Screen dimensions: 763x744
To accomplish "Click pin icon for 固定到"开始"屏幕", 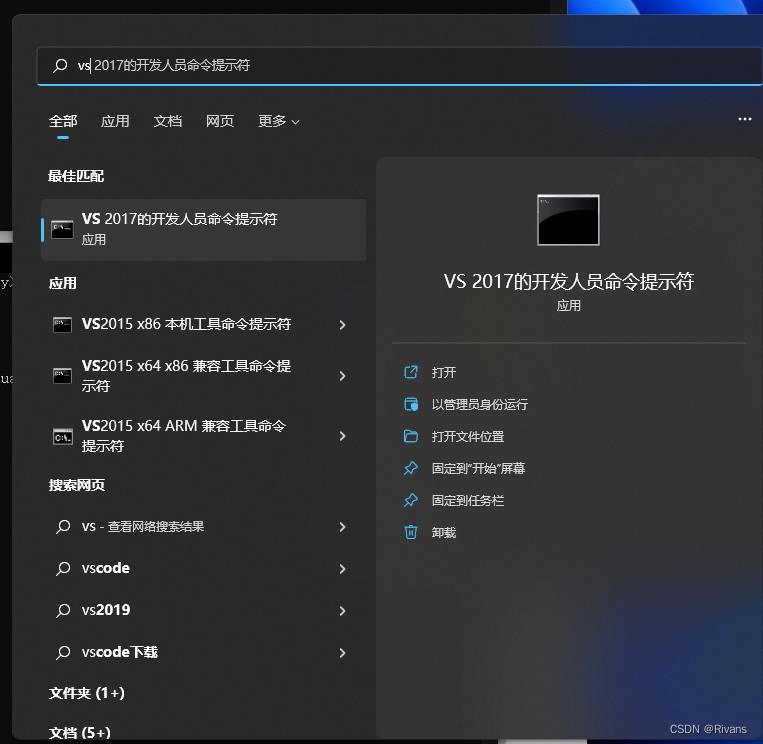I will tap(411, 468).
